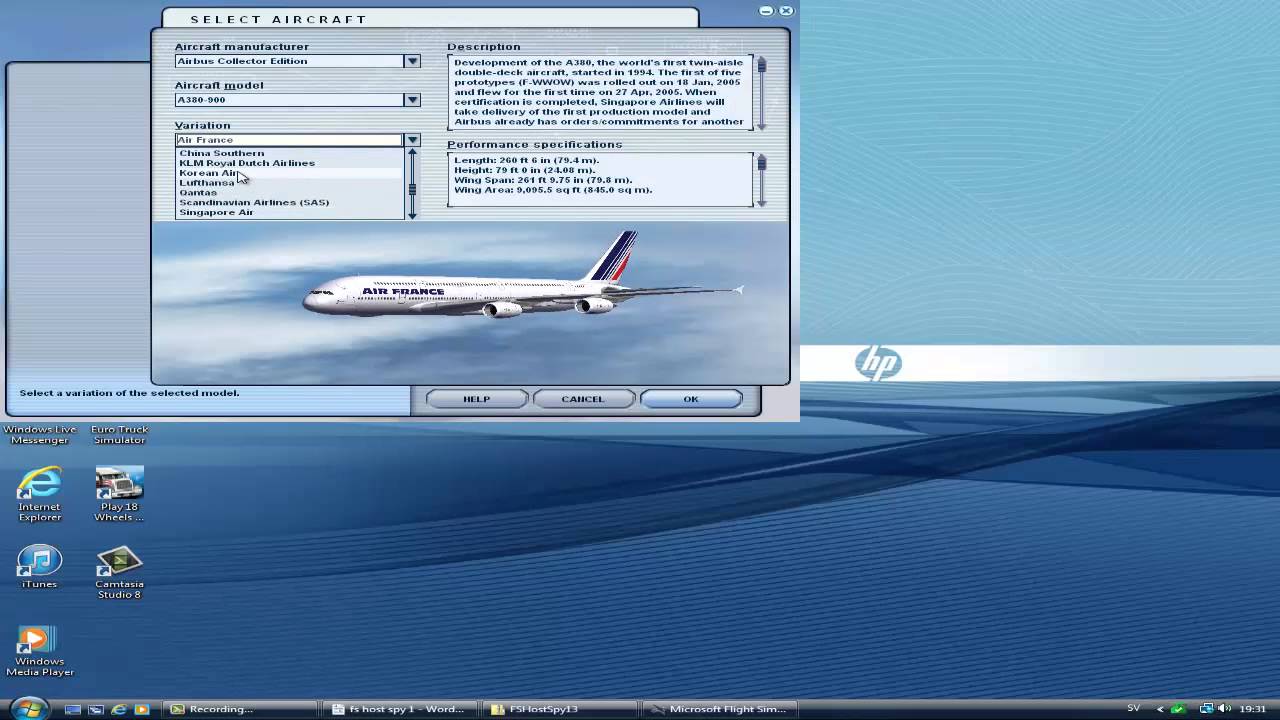1280x720 pixels.
Task: Click the Air France A380 preview image
Action: [471, 302]
